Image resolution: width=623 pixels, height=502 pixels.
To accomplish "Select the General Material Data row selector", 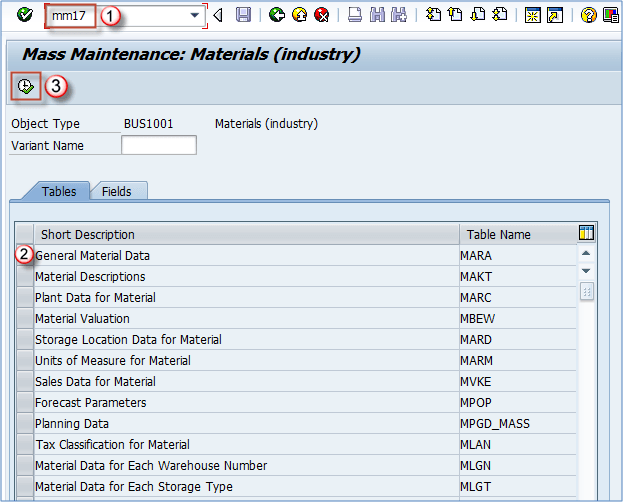I will click(x=25, y=256).
